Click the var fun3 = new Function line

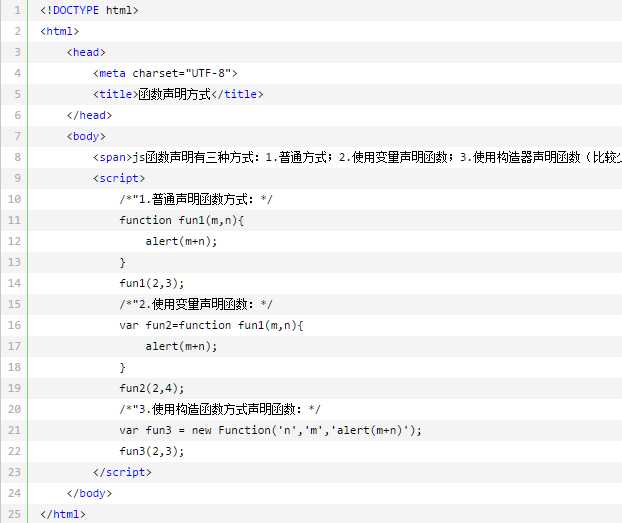coord(271,430)
